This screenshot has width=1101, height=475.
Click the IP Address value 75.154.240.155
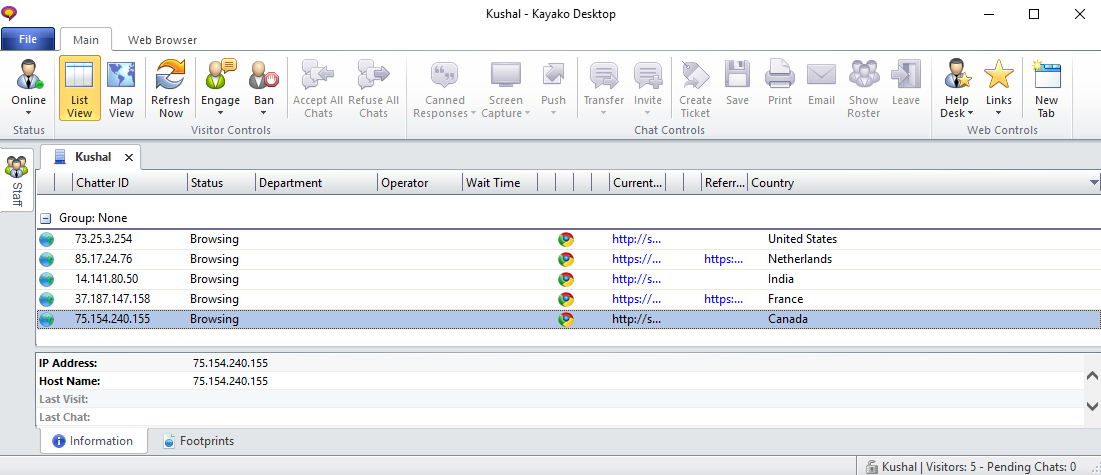tap(230, 363)
